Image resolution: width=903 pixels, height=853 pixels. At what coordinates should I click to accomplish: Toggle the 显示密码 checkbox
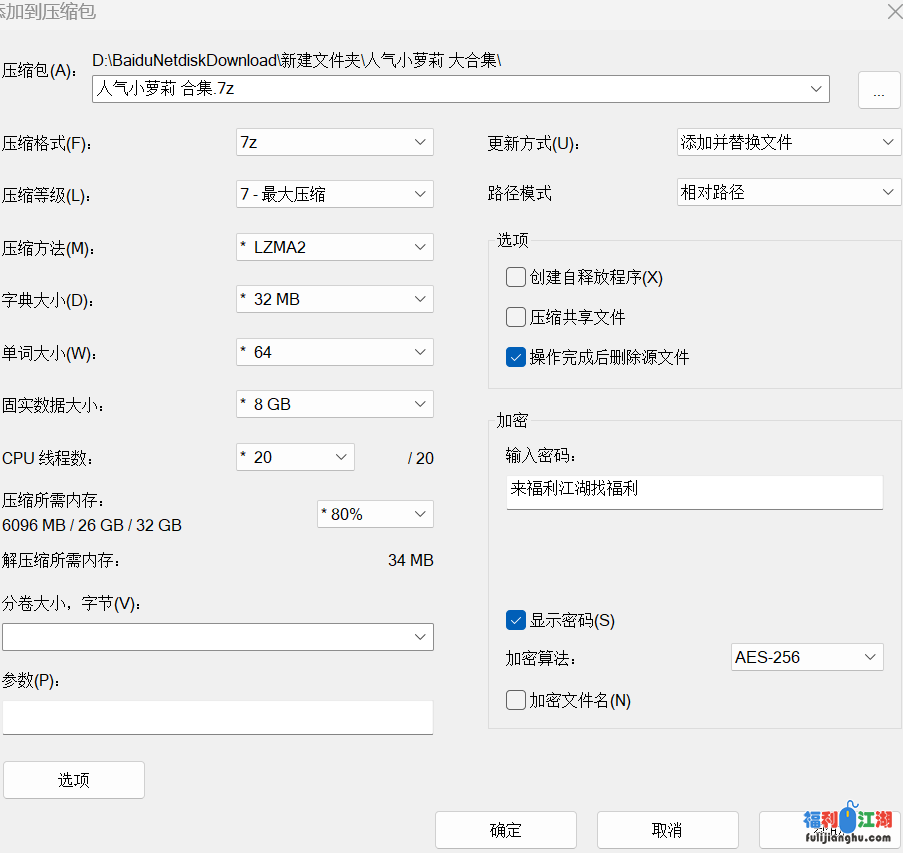[516, 620]
